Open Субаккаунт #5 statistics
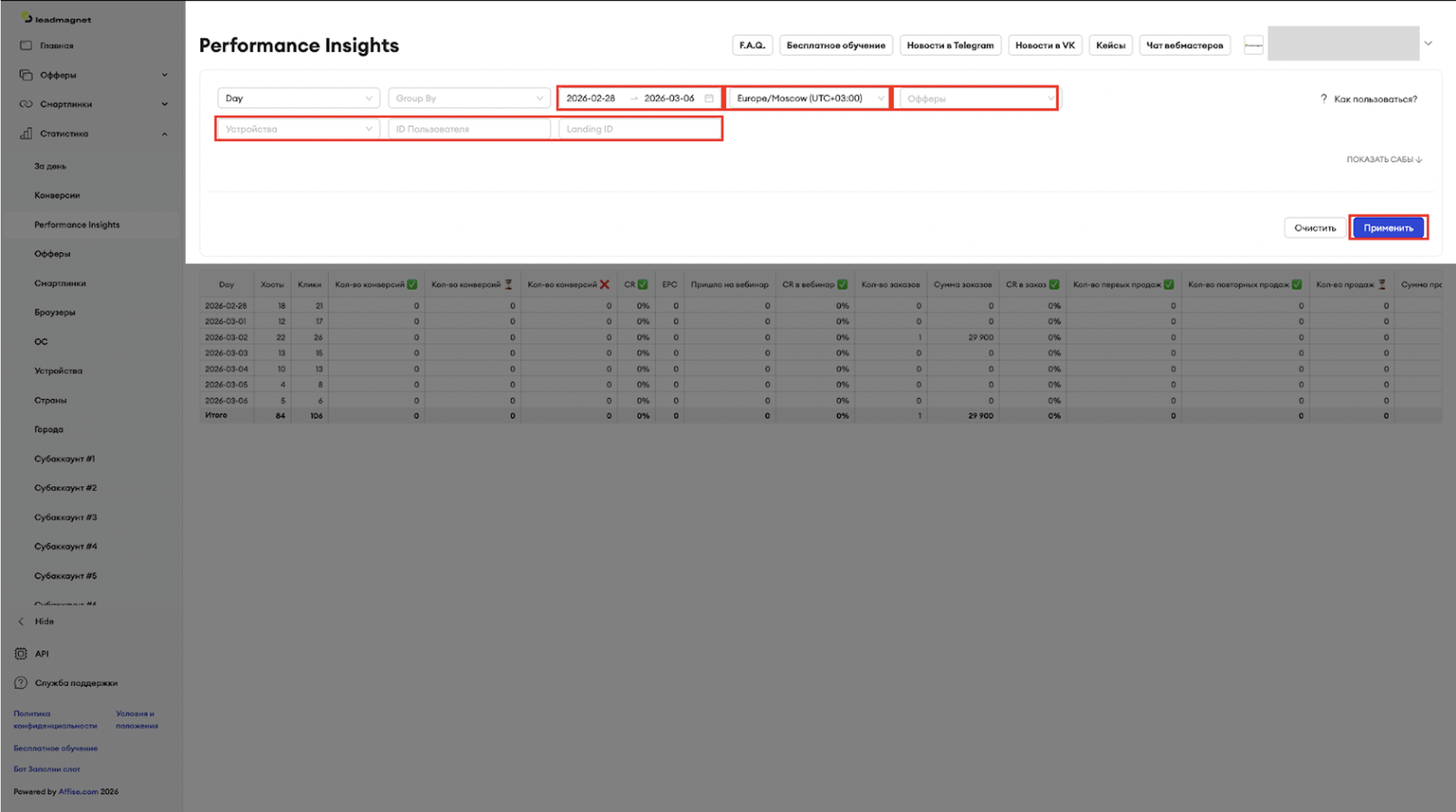Screen dimensions: 1456x812 click(66, 575)
